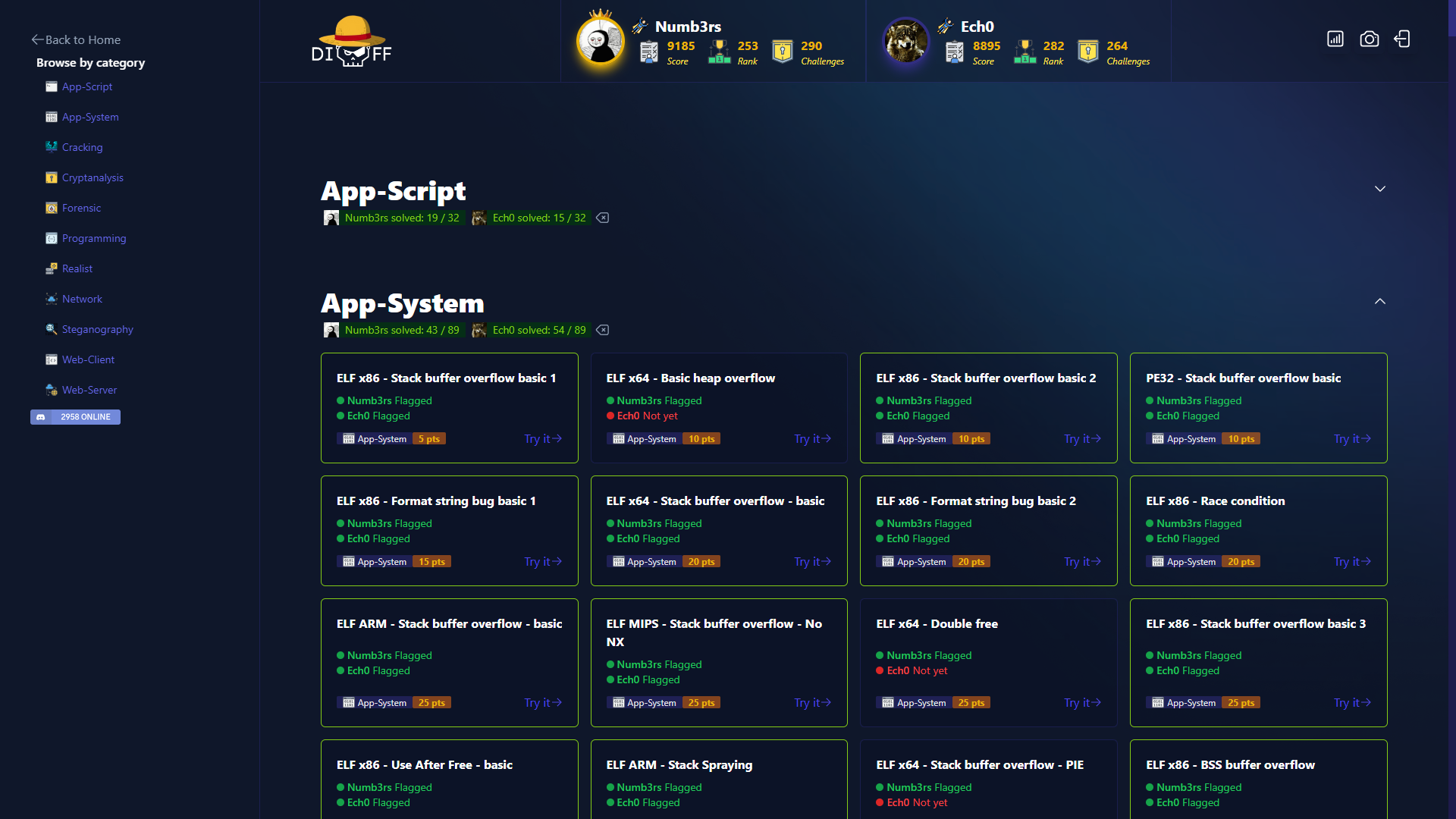Click Back to Home navigation button
Image resolution: width=1456 pixels, height=819 pixels.
pyautogui.click(x=76, y=40)
